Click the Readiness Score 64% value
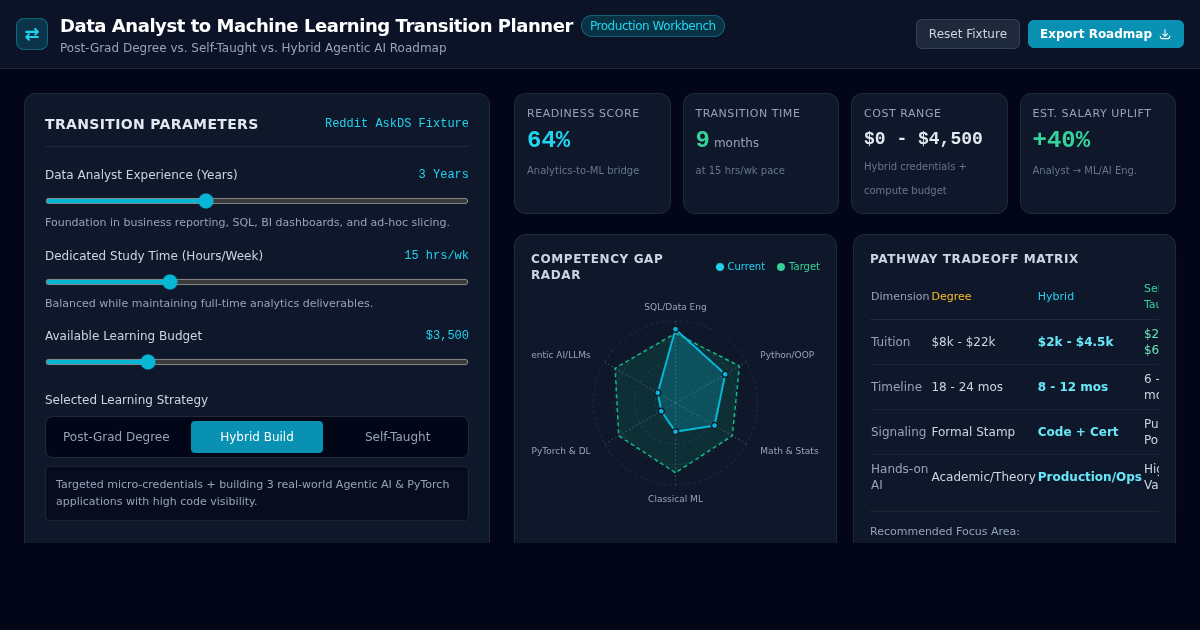This screenshot has height=630, width=1200. [549, 140]
